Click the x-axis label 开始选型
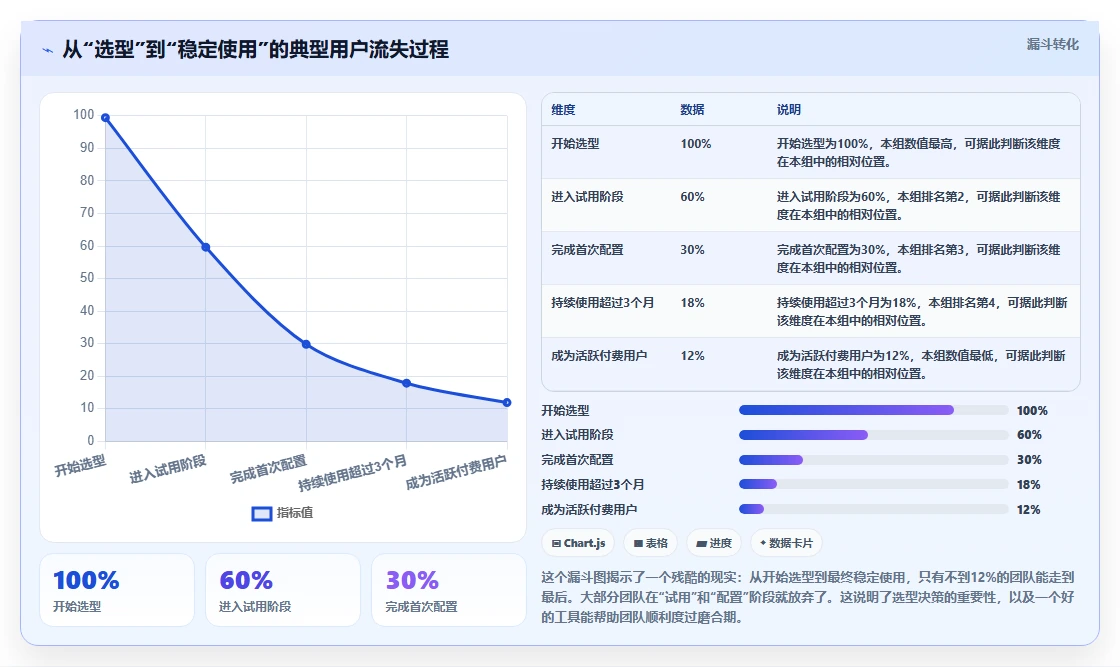The height and width of the screenshot is (667, 1120). point(80,466)
